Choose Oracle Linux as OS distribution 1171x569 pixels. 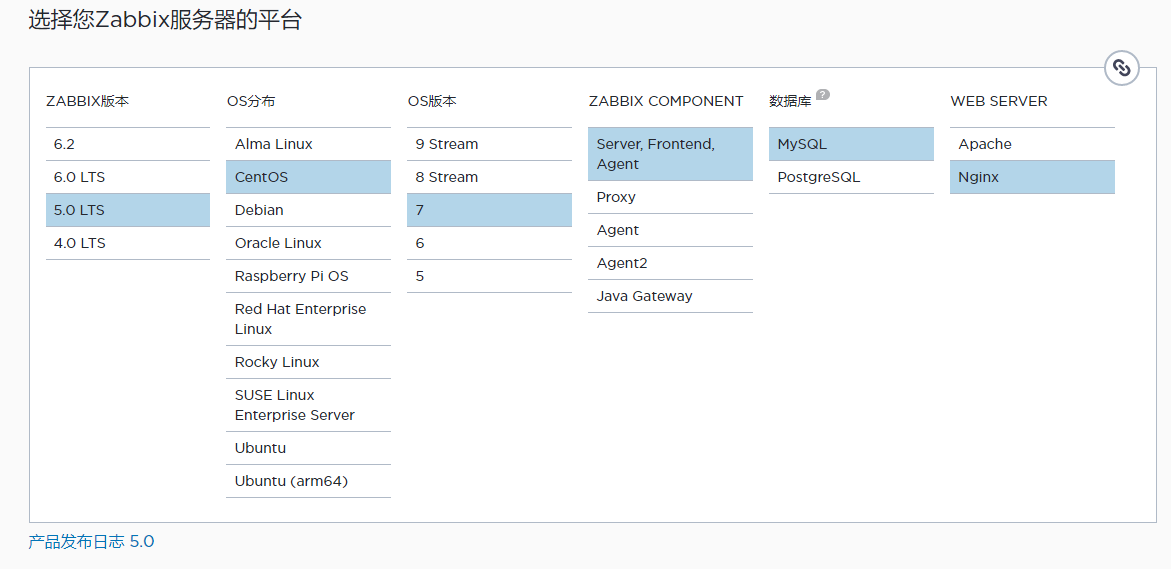(x=308, y=243)
